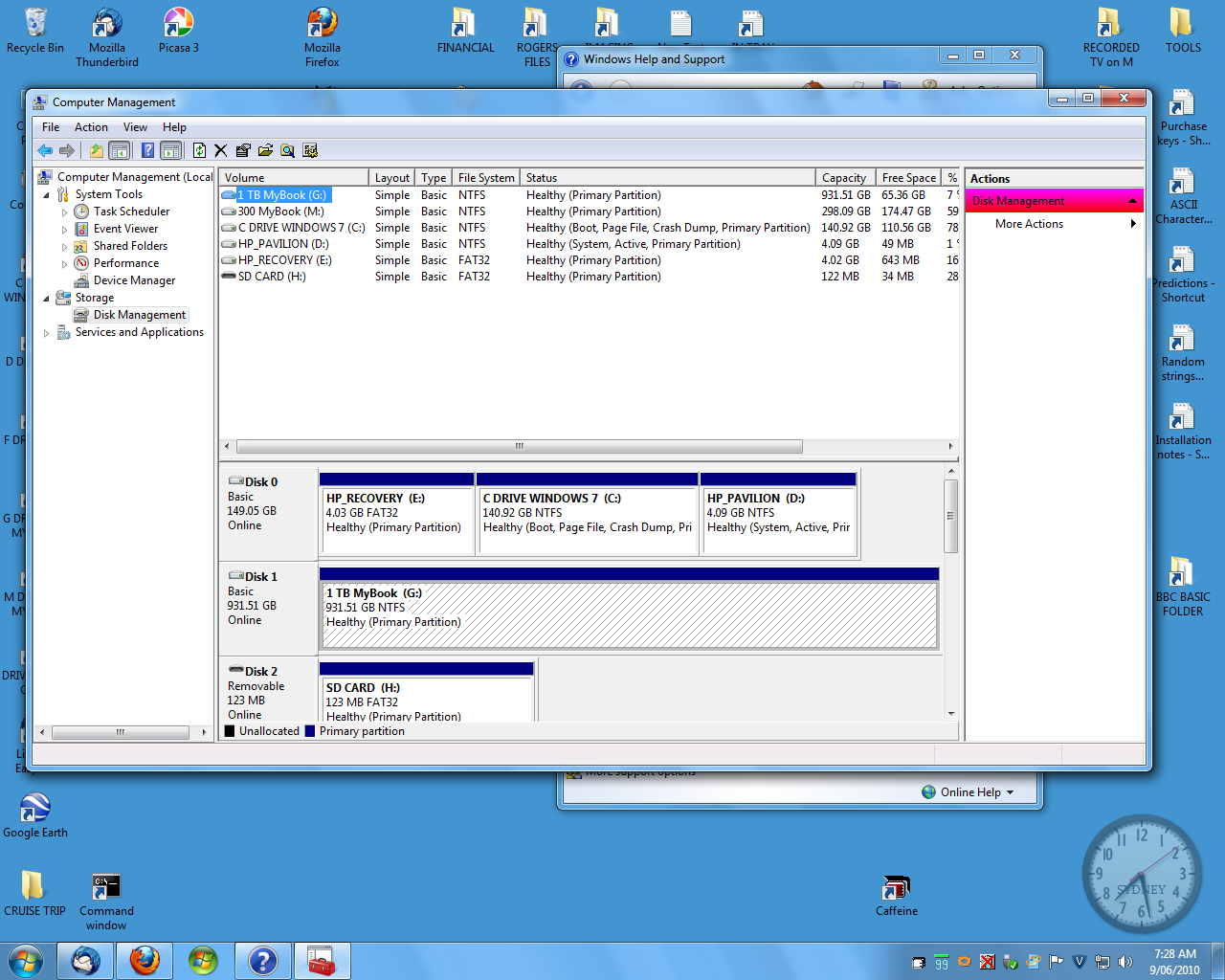This screenshot has height=980, width=1225.
Task: Select the C DRIVE WINDOWS 7 (C:) volume row
Action: (x=589, y=228)
